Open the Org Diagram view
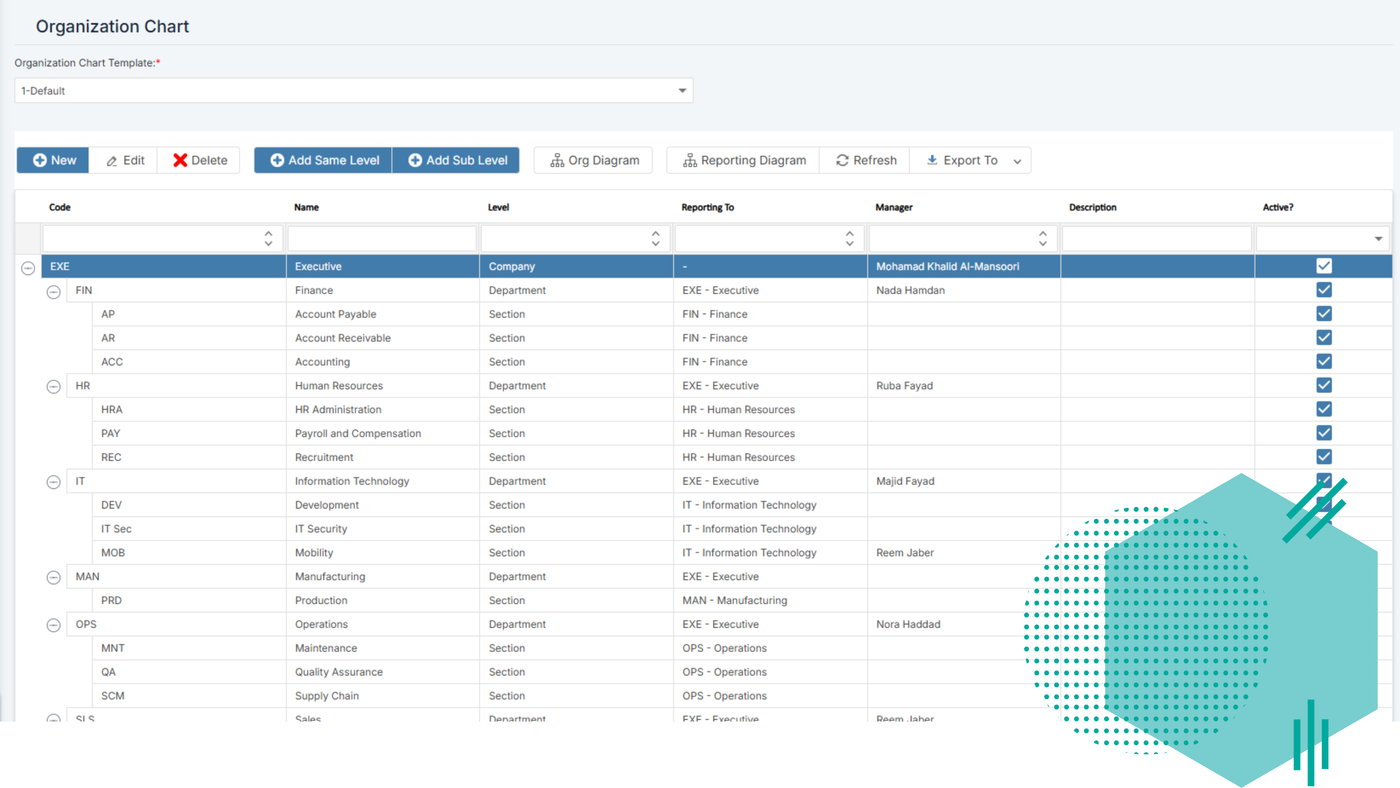This screenshot has width=1400, height=788. (593, 160)
